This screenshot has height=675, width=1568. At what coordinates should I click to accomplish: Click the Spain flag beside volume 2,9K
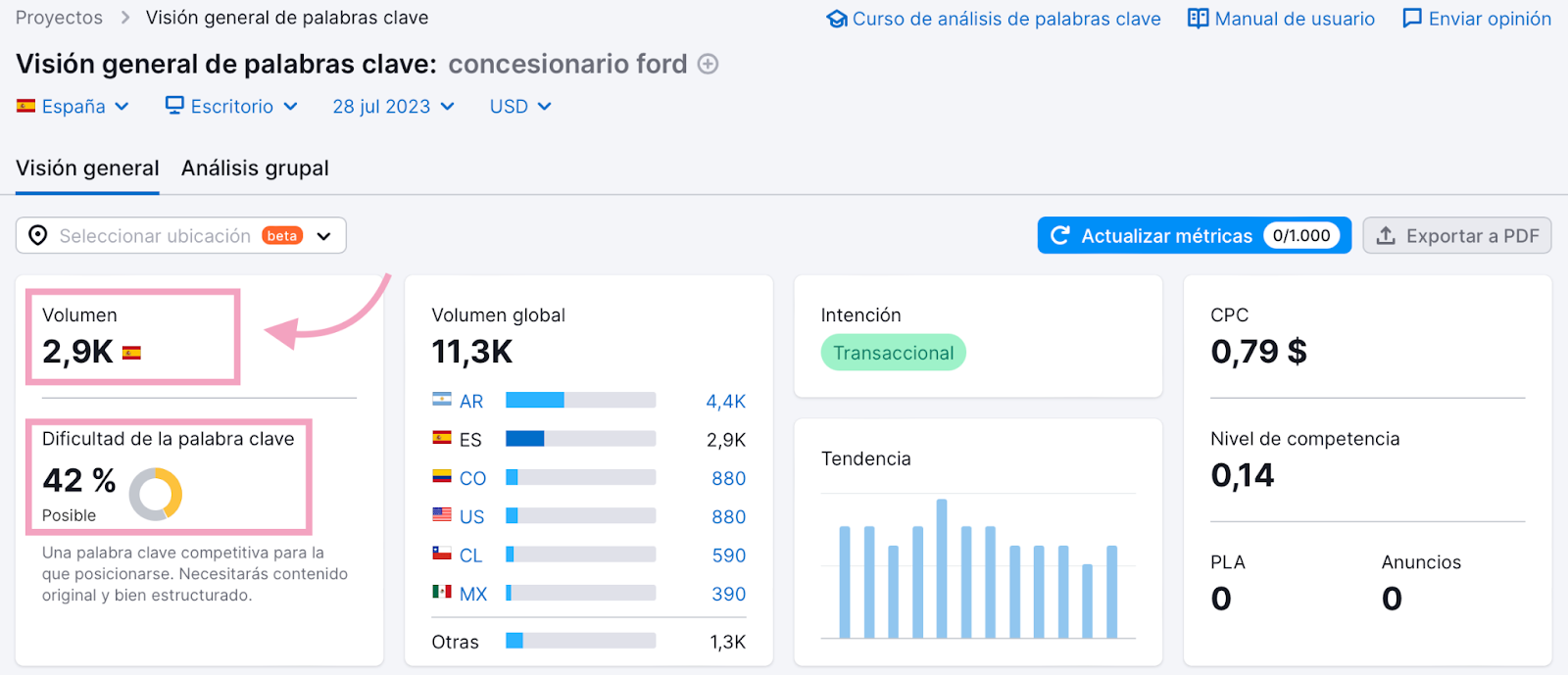coord(131,353)
